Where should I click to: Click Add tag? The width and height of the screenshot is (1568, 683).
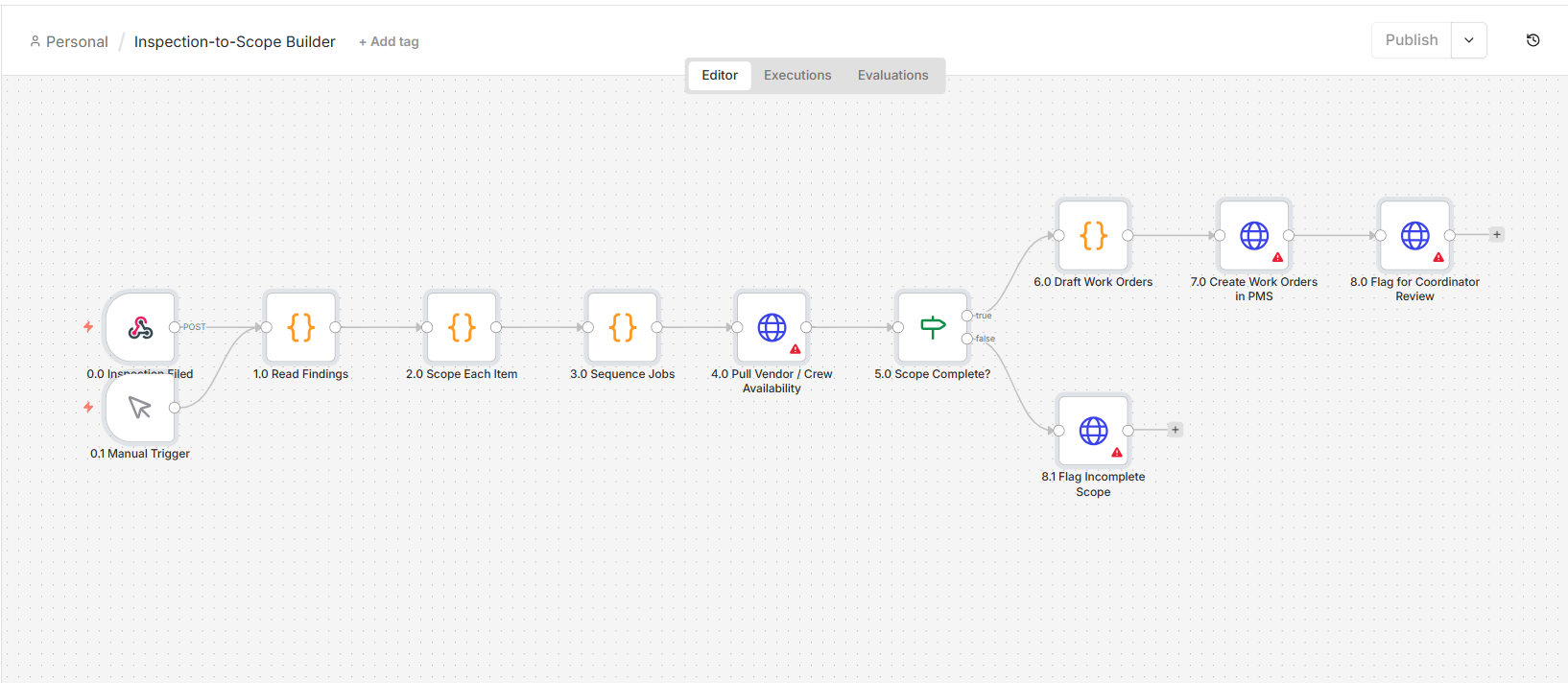pyautogui.click(x=389, y=42)
